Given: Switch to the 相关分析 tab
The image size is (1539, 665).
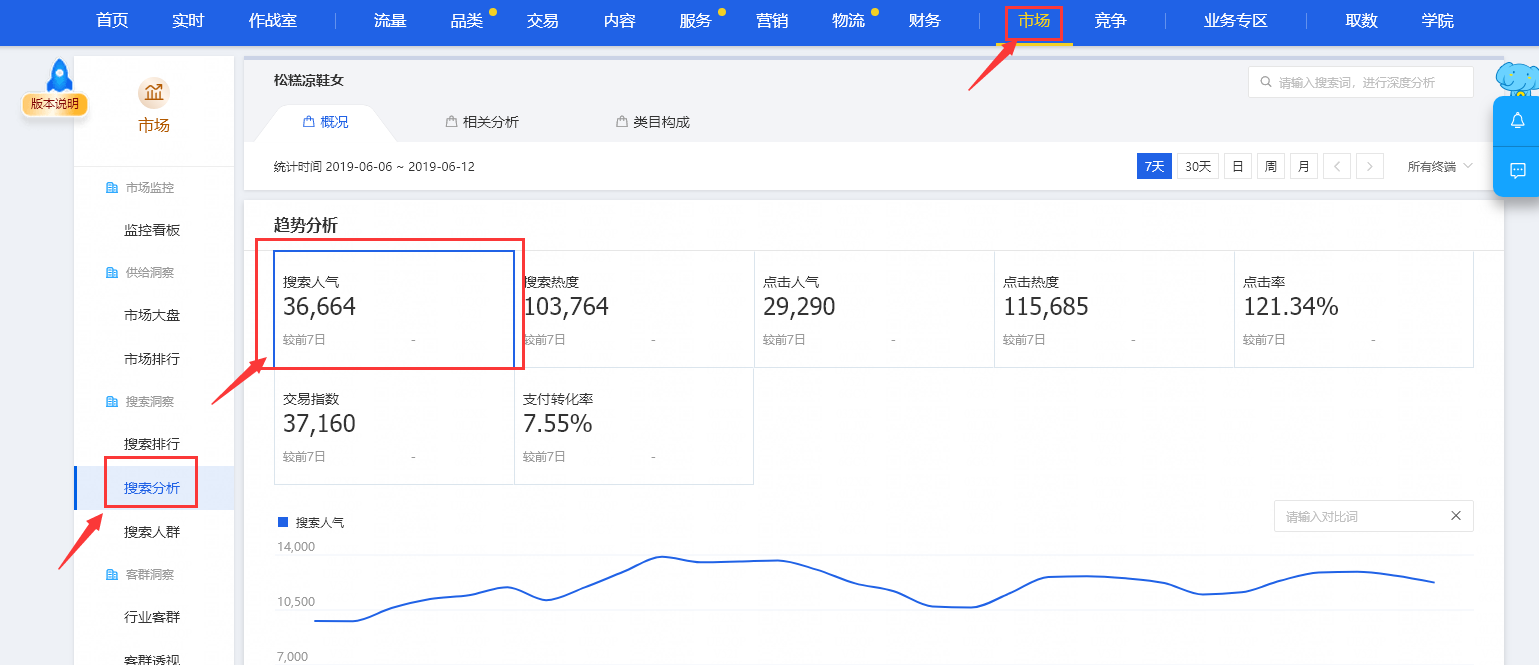Looking at the screenshot, I should click(x=483, y=122).
